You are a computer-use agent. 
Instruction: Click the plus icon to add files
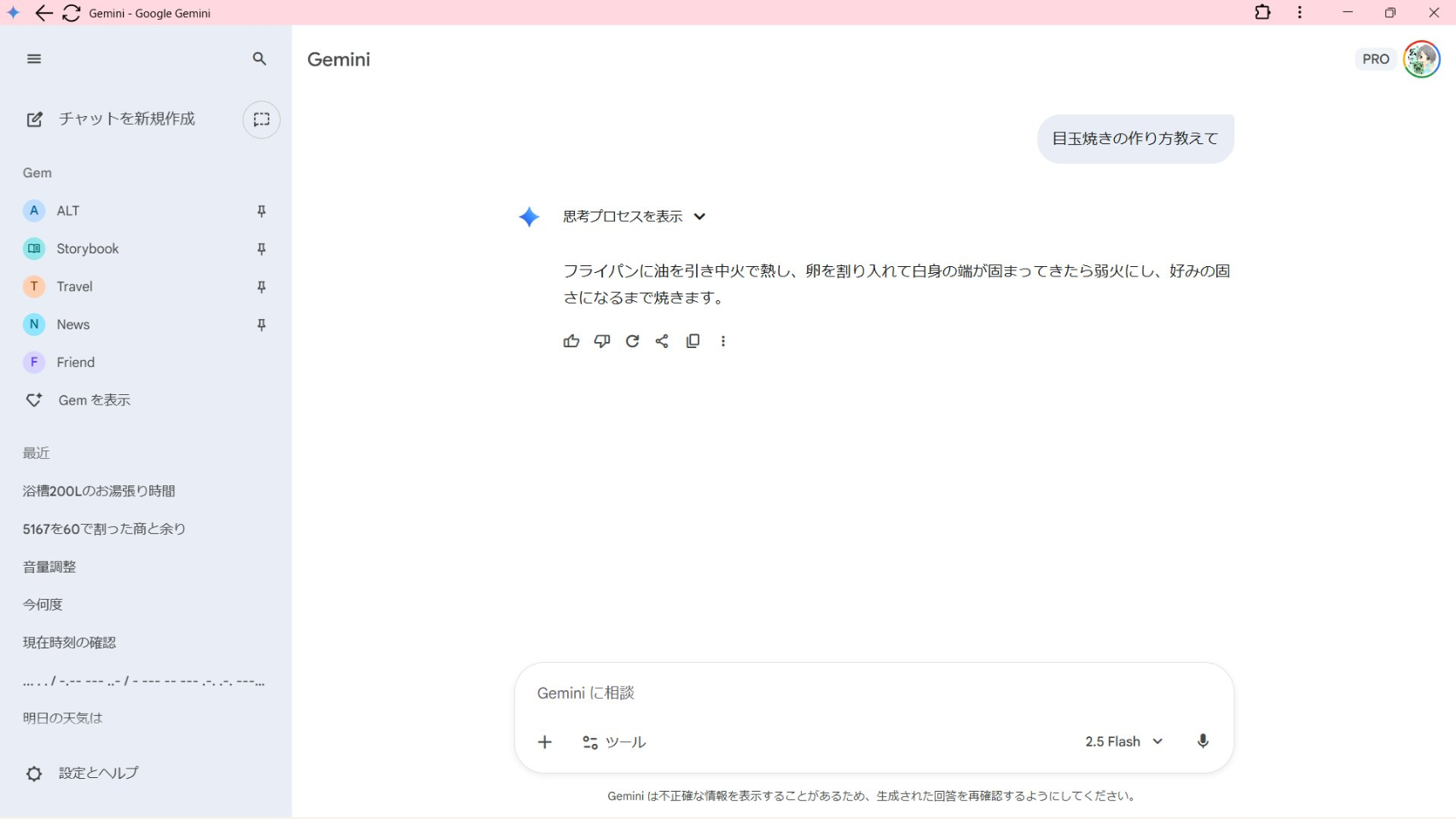(545, 742)
